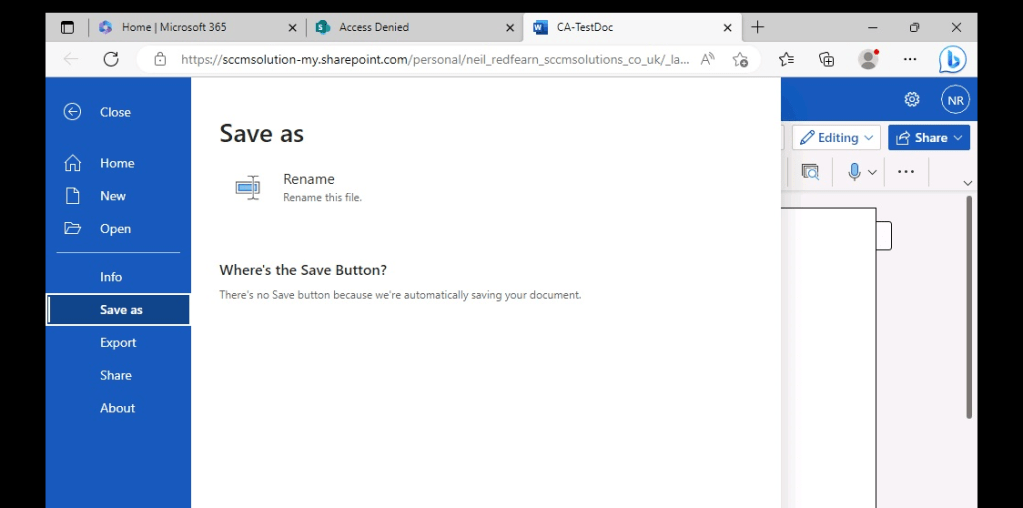The height and width of the screenshot is (508, 1023).
Task: Open the Bing chat sidebar icon
Action: [x=952, y=60]
